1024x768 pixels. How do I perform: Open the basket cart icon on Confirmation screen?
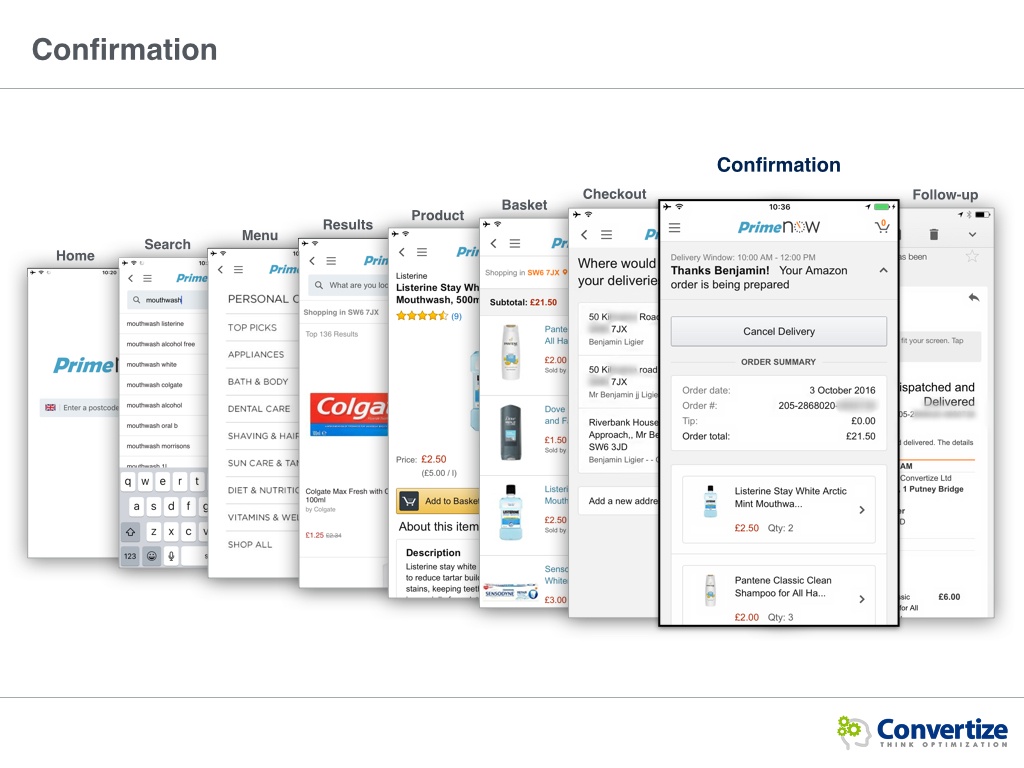(882, 227)
